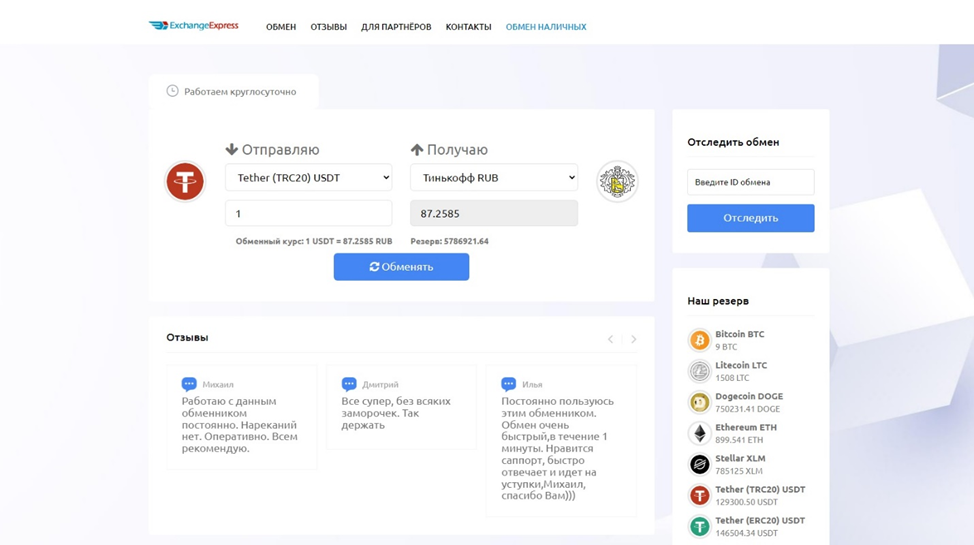Click the red Tether coin icon beside Отправляю
974x545 pixels.
[185, 181]
